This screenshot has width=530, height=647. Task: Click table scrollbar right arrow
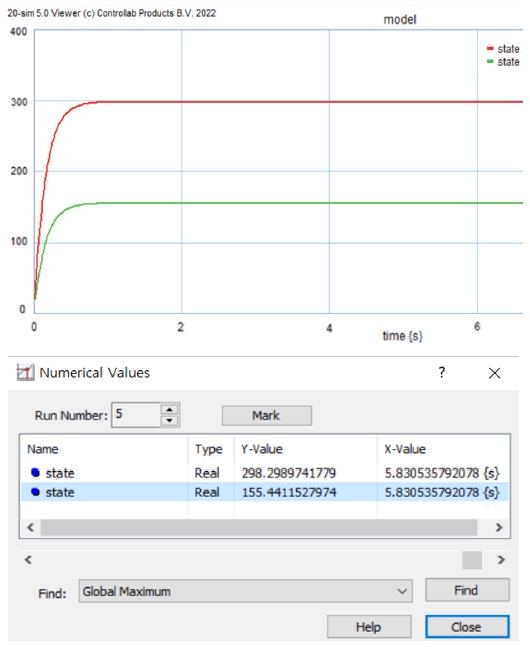point(499,527)
